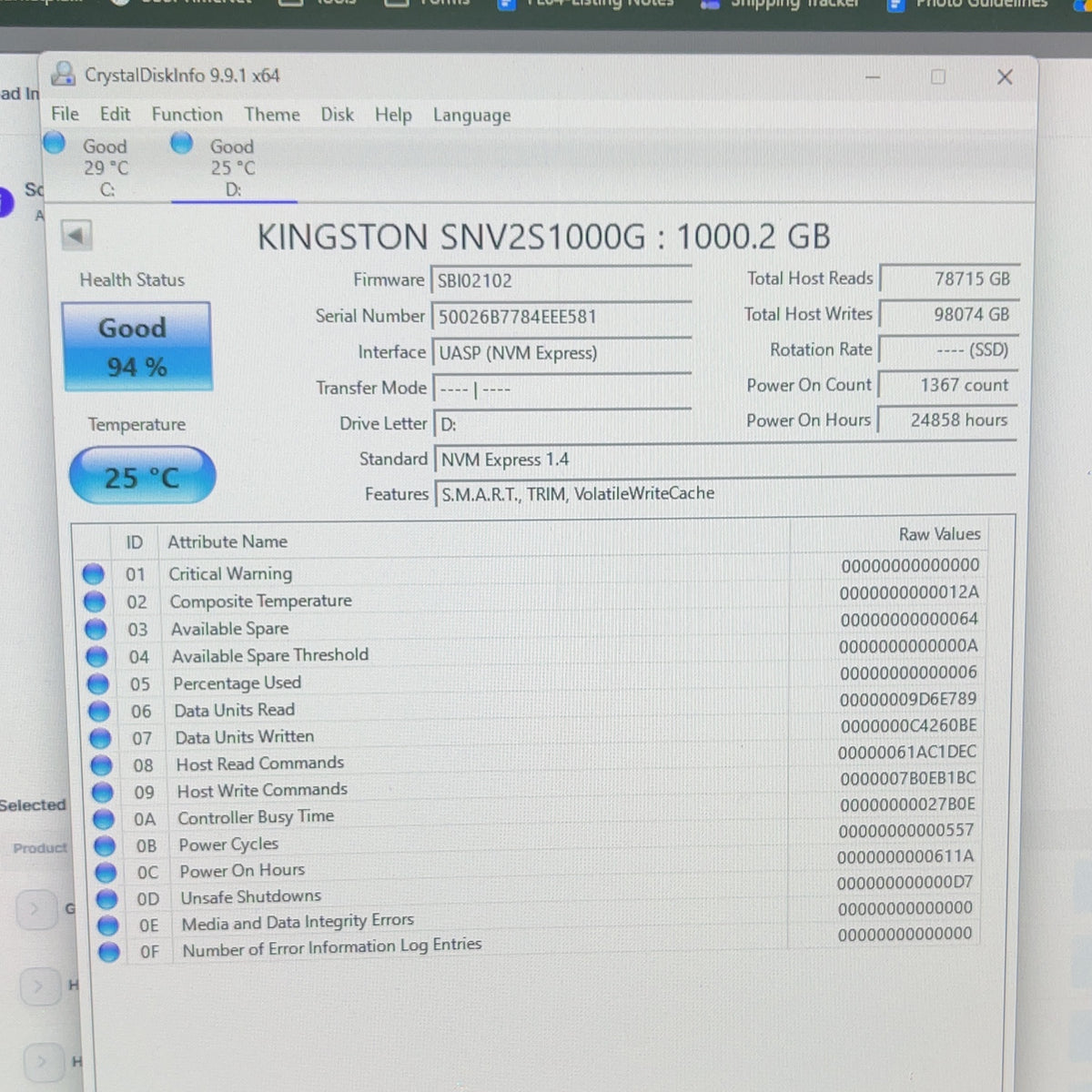Select the Unsafe Shutdowns attribute name

pos(250,896)
